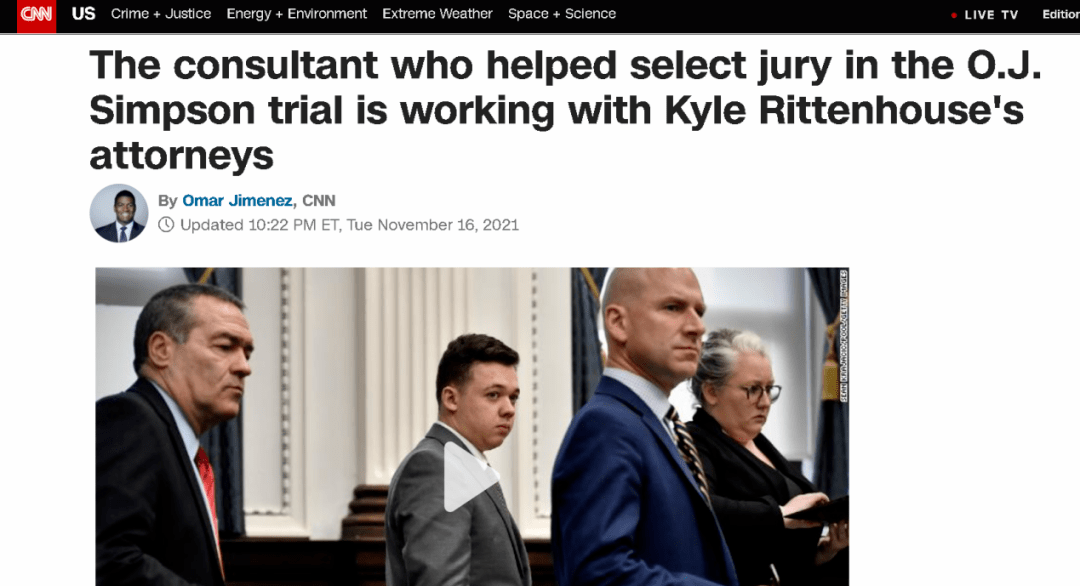
Task: Click the updated date and time text
Action: click(349, 225)
